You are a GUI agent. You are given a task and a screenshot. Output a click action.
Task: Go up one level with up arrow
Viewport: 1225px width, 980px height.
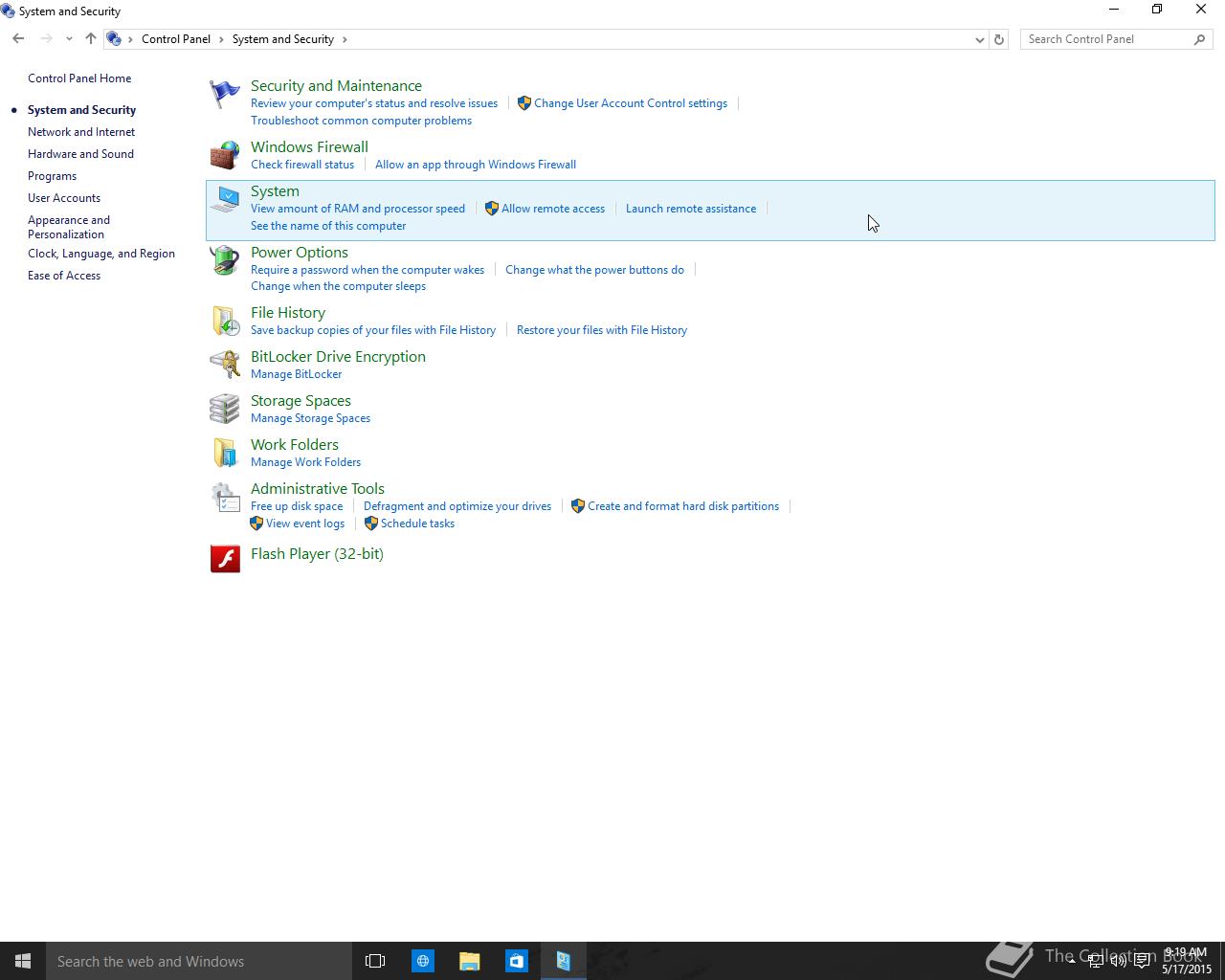point(91,39)
